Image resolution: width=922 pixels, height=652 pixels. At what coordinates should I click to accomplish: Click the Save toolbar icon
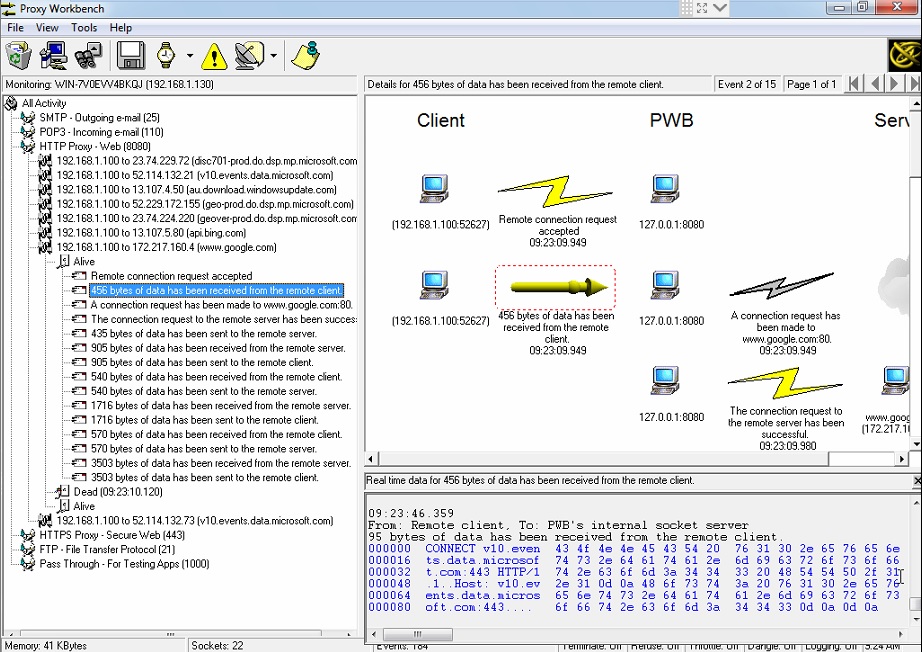[130, 55]
